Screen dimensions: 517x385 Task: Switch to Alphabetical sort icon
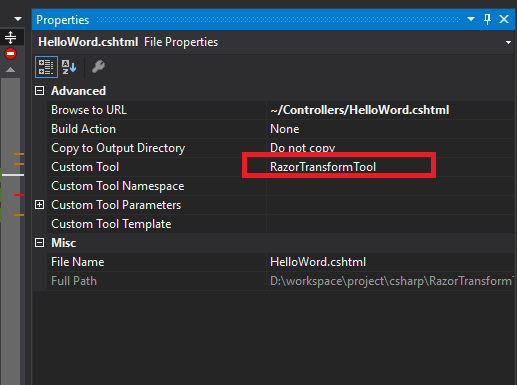(69, 67)
